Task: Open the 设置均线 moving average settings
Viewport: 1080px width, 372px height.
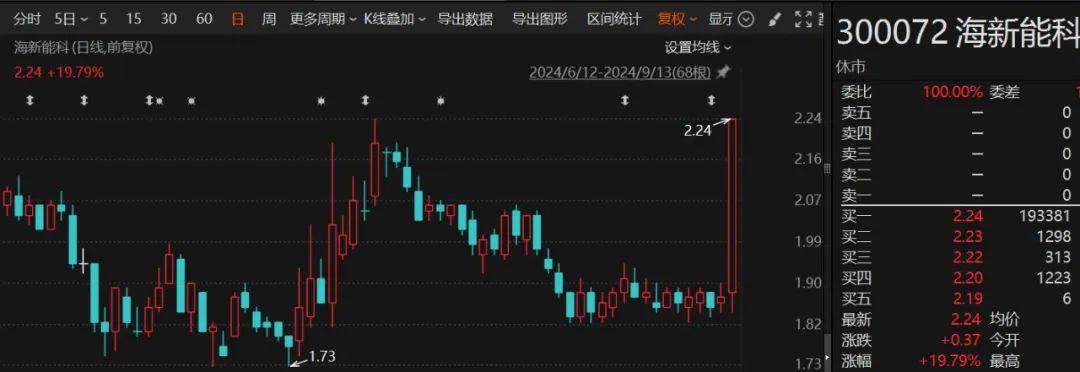Action: [698, 48]
